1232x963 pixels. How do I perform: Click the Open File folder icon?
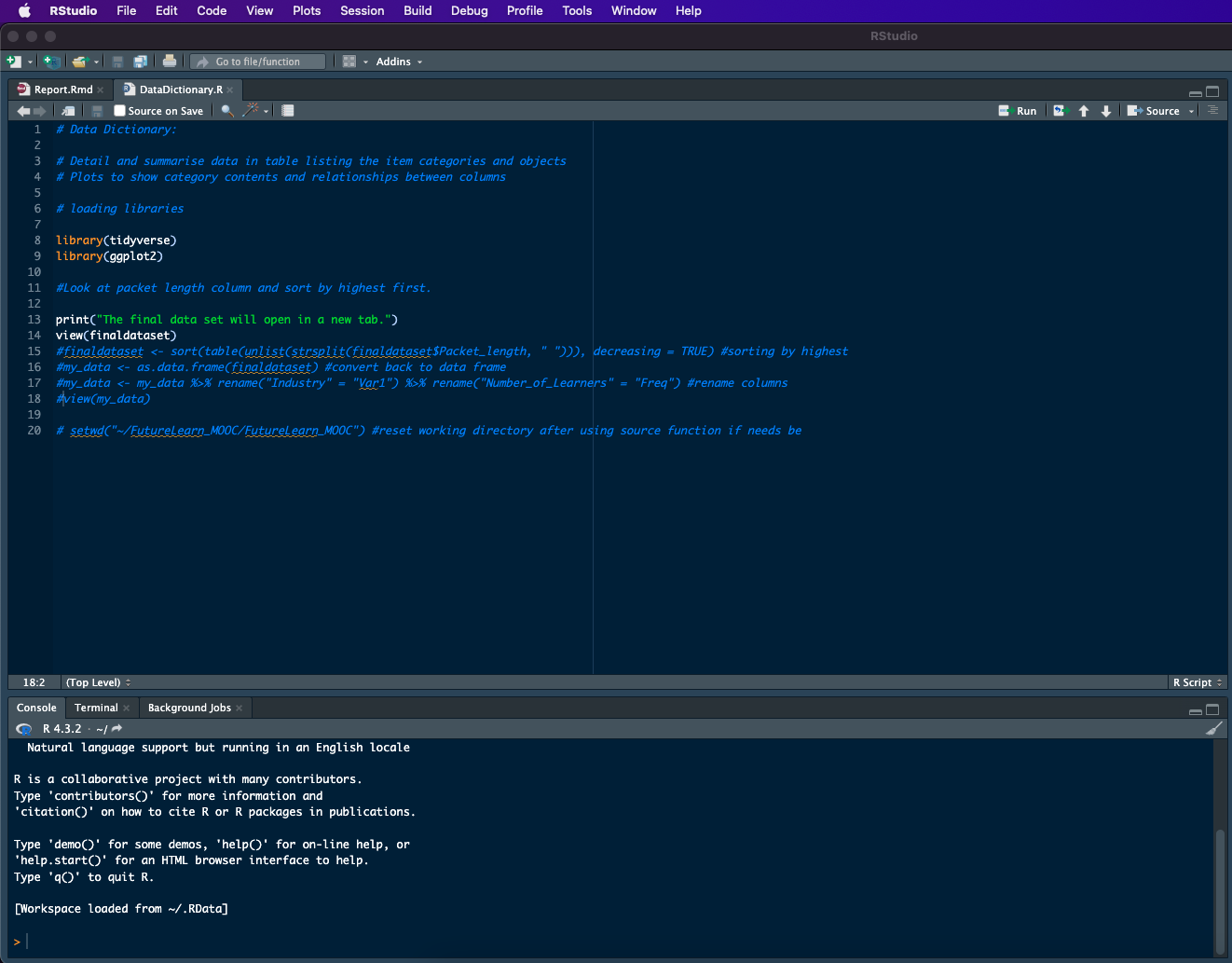79,62
